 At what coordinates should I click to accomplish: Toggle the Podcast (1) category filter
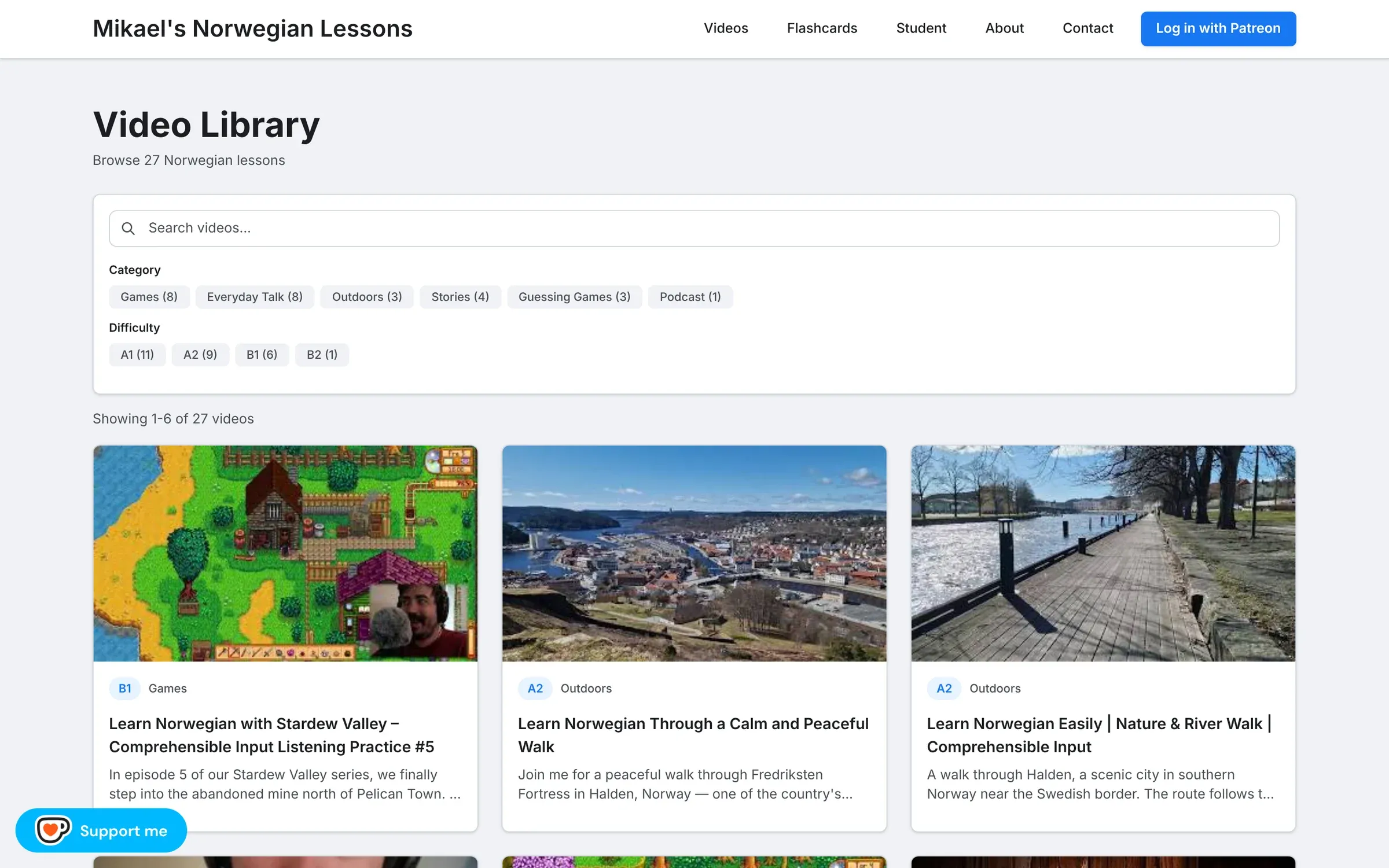[x=690, y=297]
